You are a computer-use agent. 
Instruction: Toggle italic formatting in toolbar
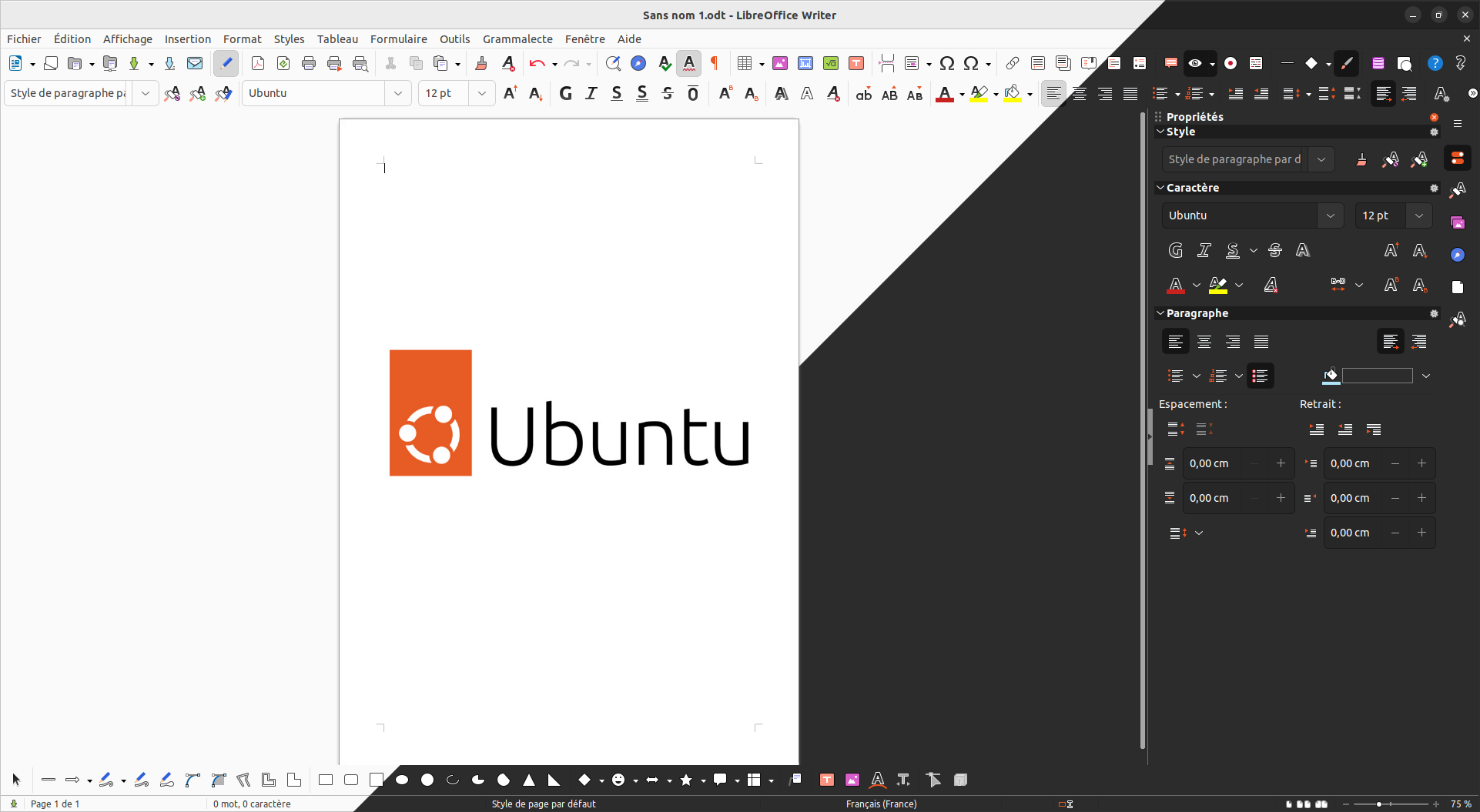click(591, 93)
